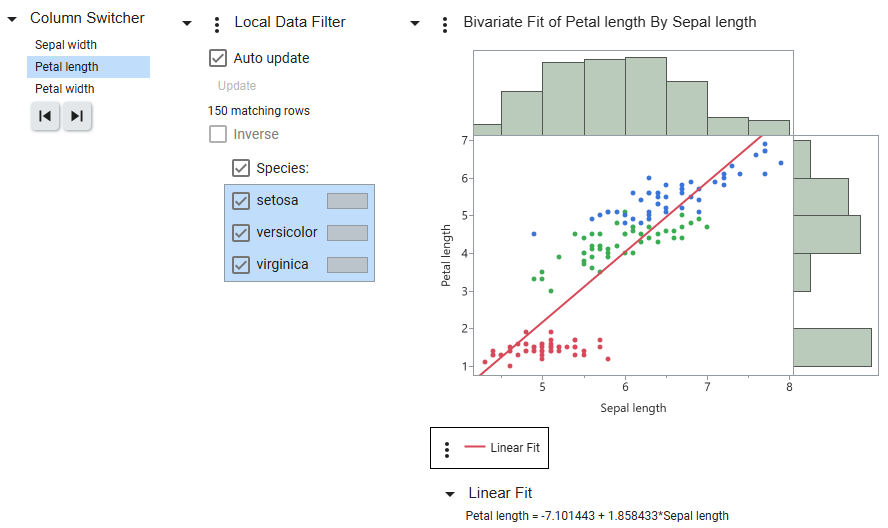
Task: Enable the Inverse checkbox
Action: click(218, 134)
